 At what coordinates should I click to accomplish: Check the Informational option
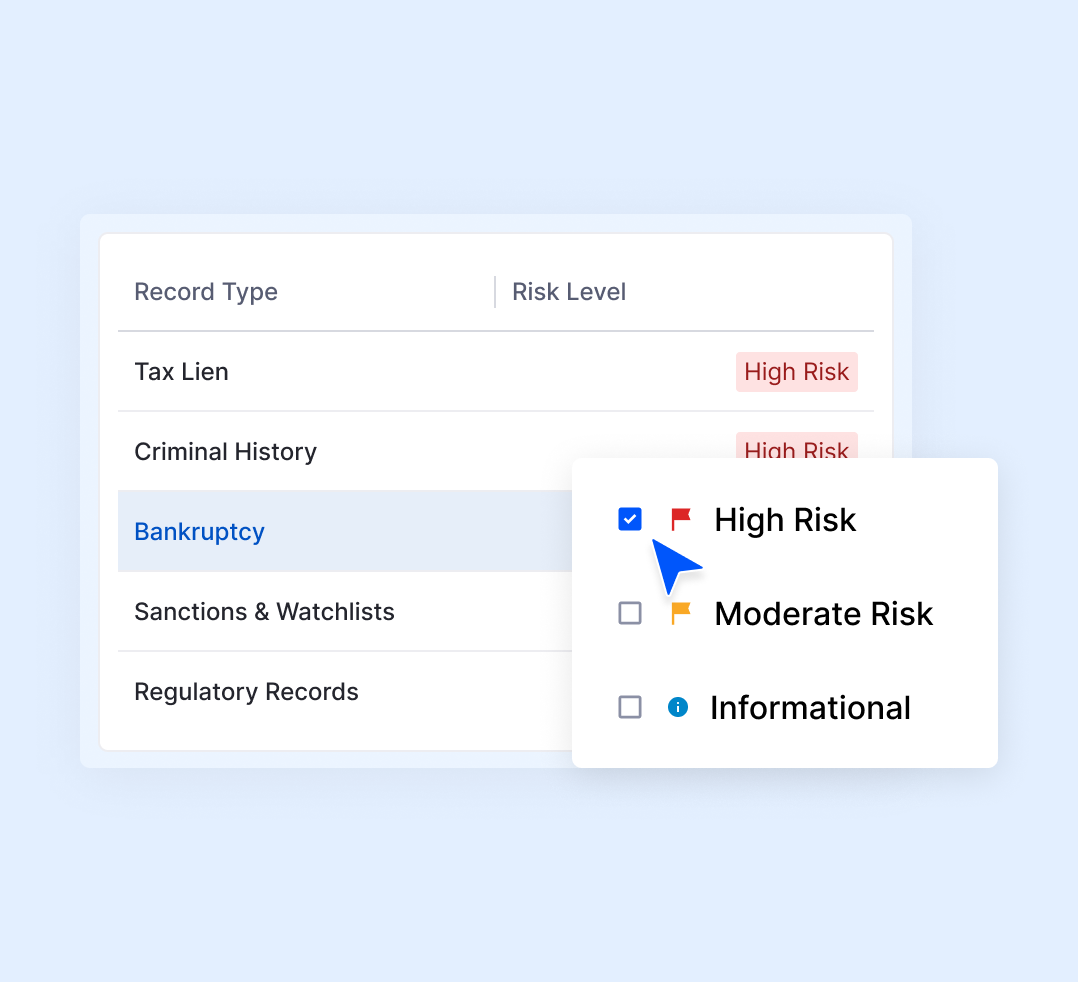coord(629,707)
